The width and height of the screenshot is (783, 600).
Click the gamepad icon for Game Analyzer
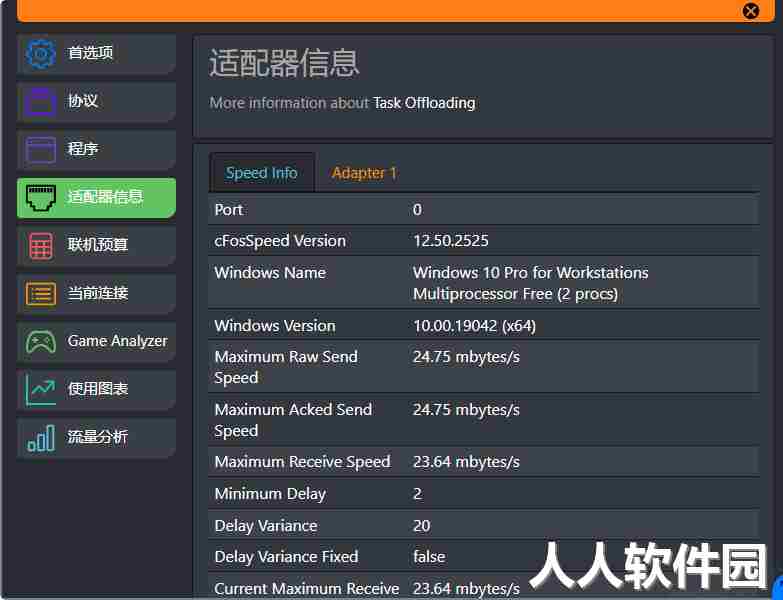(40, 341)
